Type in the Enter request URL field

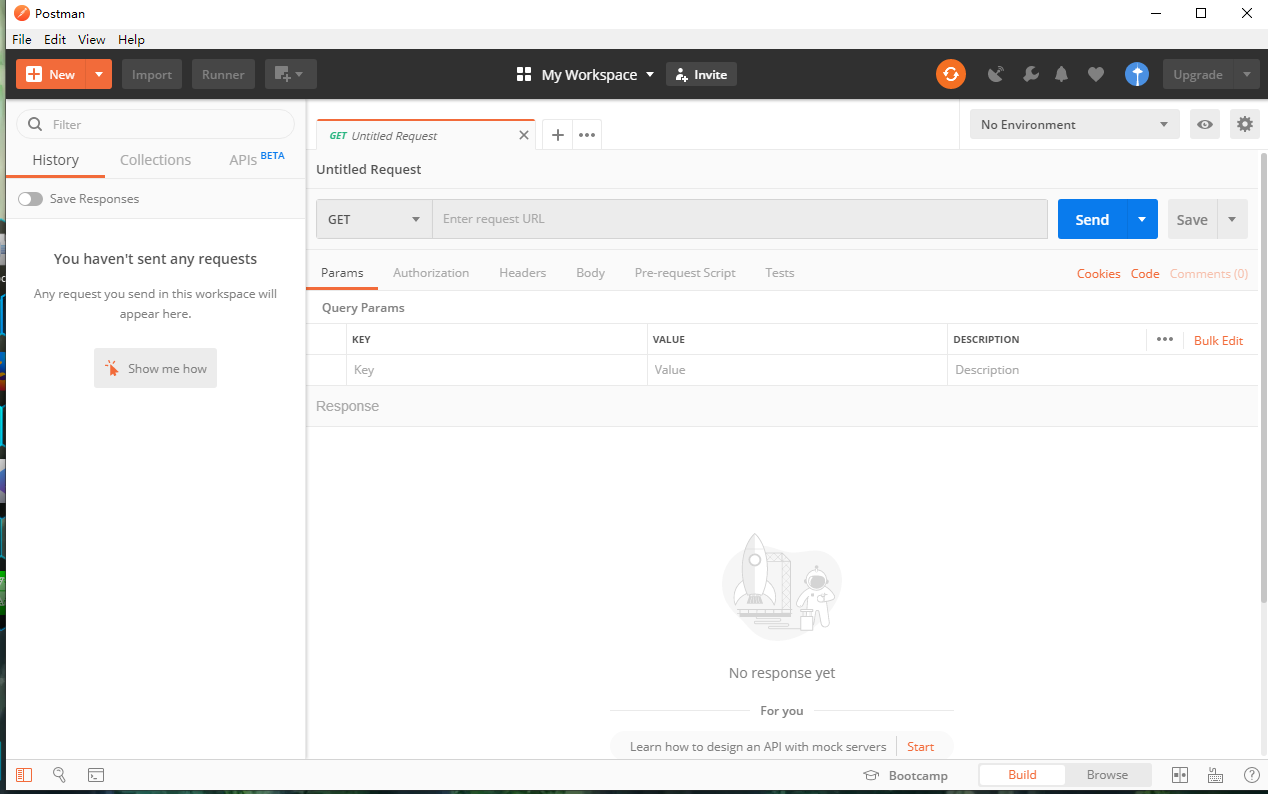tap(740, 219)
